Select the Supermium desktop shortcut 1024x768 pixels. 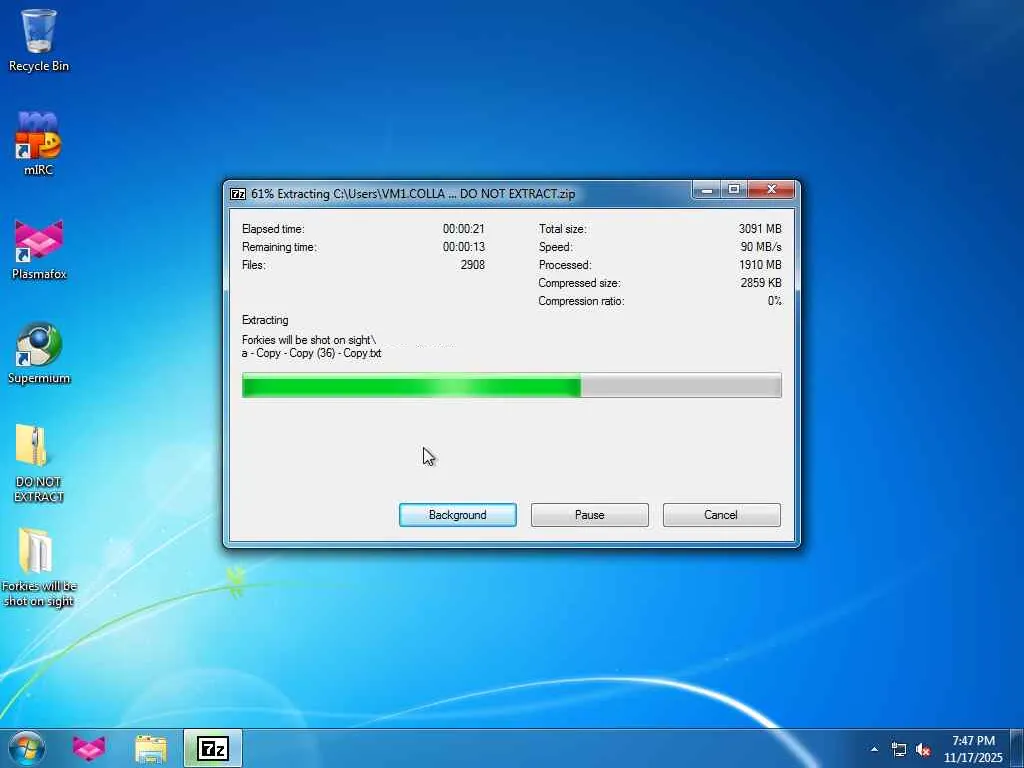(39, 353)
